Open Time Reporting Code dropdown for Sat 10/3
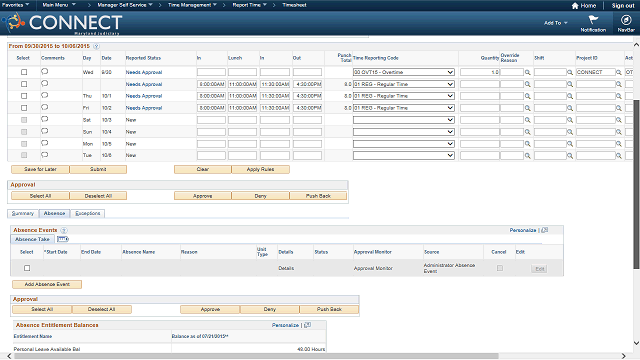Image resolution: width=640 pixels, height=360 pixels. tap(404, 120)
